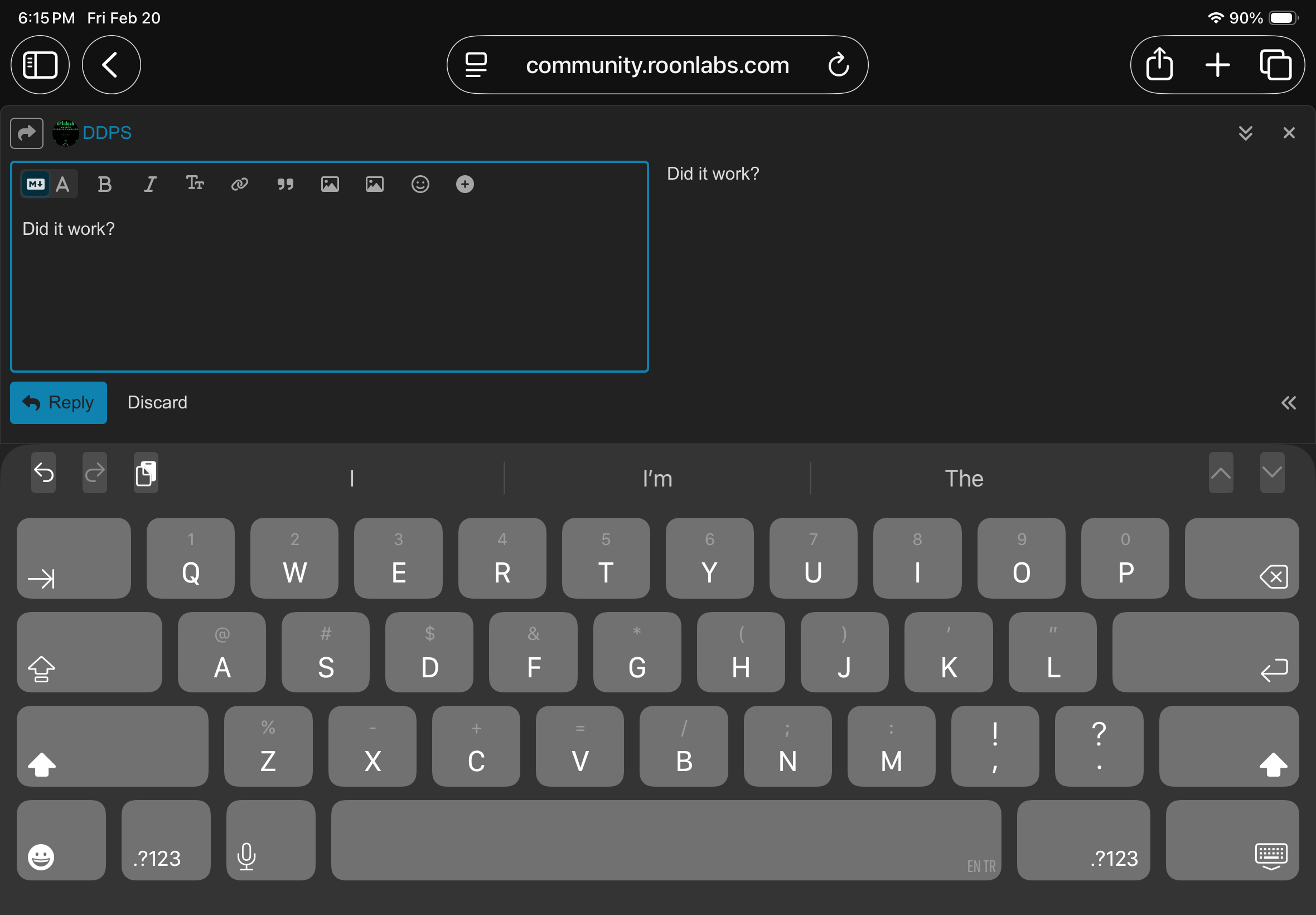Screen dimensions: 1316x915
Task: Click the text size (Tt) icon
Action: point(195,184)
